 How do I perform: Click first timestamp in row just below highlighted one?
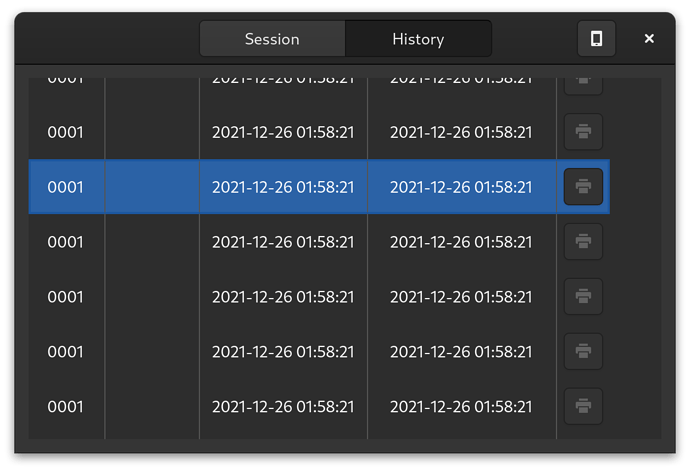tap(283, 242)
